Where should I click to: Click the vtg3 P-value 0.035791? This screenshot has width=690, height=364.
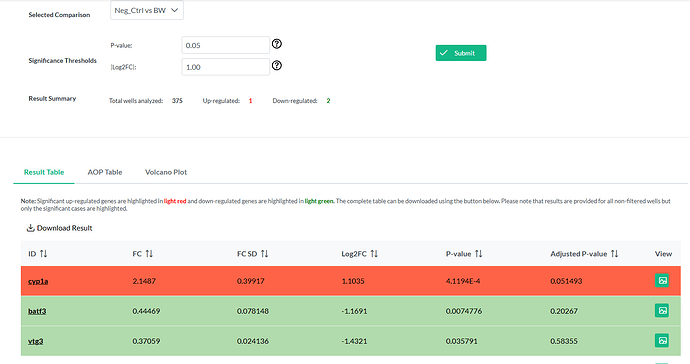462,341
